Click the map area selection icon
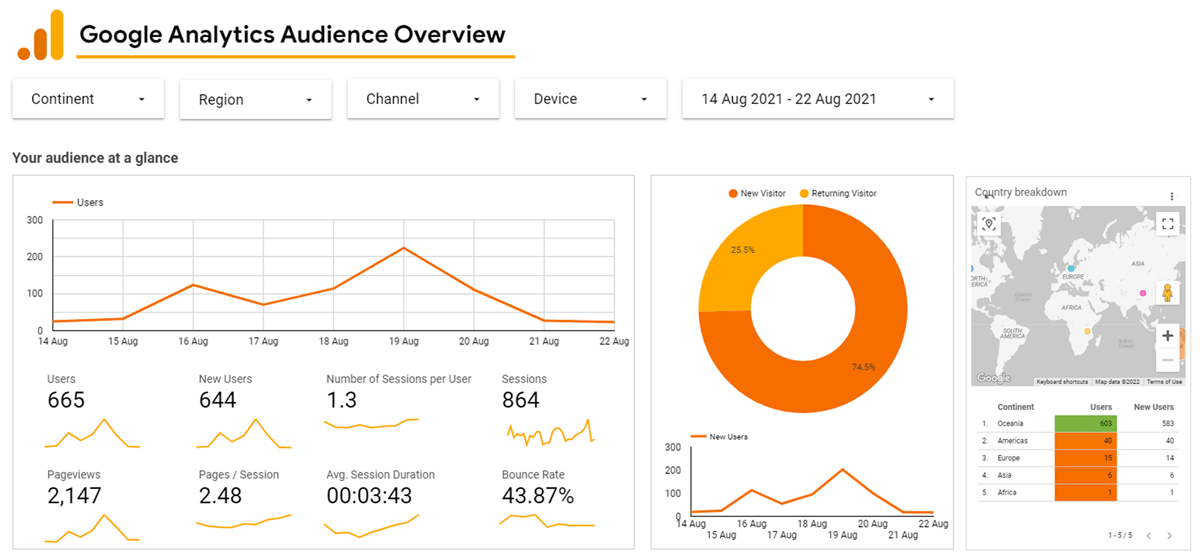Viewport: 1200px width, 559px height. (989, 223)
